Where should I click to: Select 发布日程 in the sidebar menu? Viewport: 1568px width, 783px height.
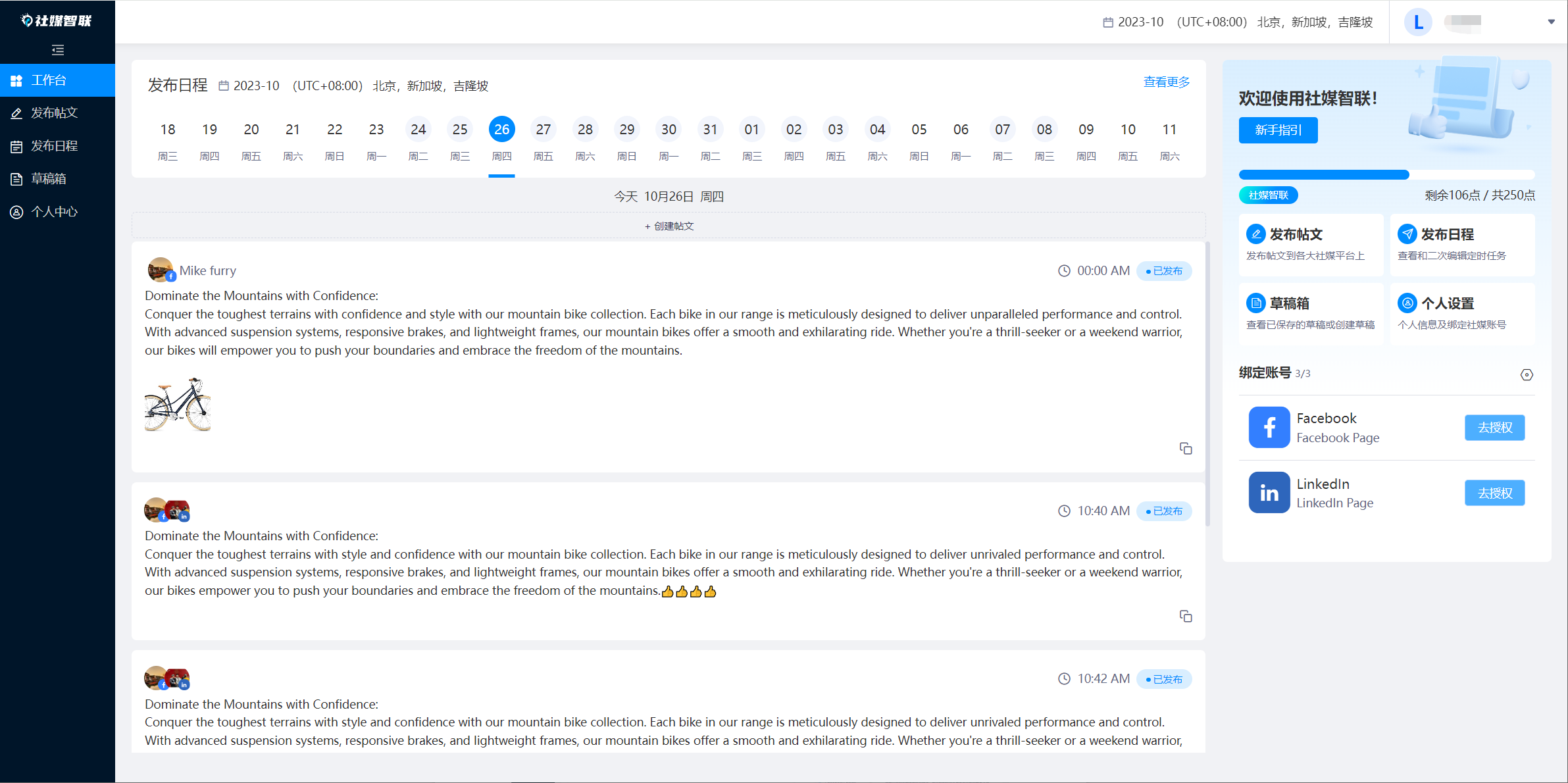55,145
